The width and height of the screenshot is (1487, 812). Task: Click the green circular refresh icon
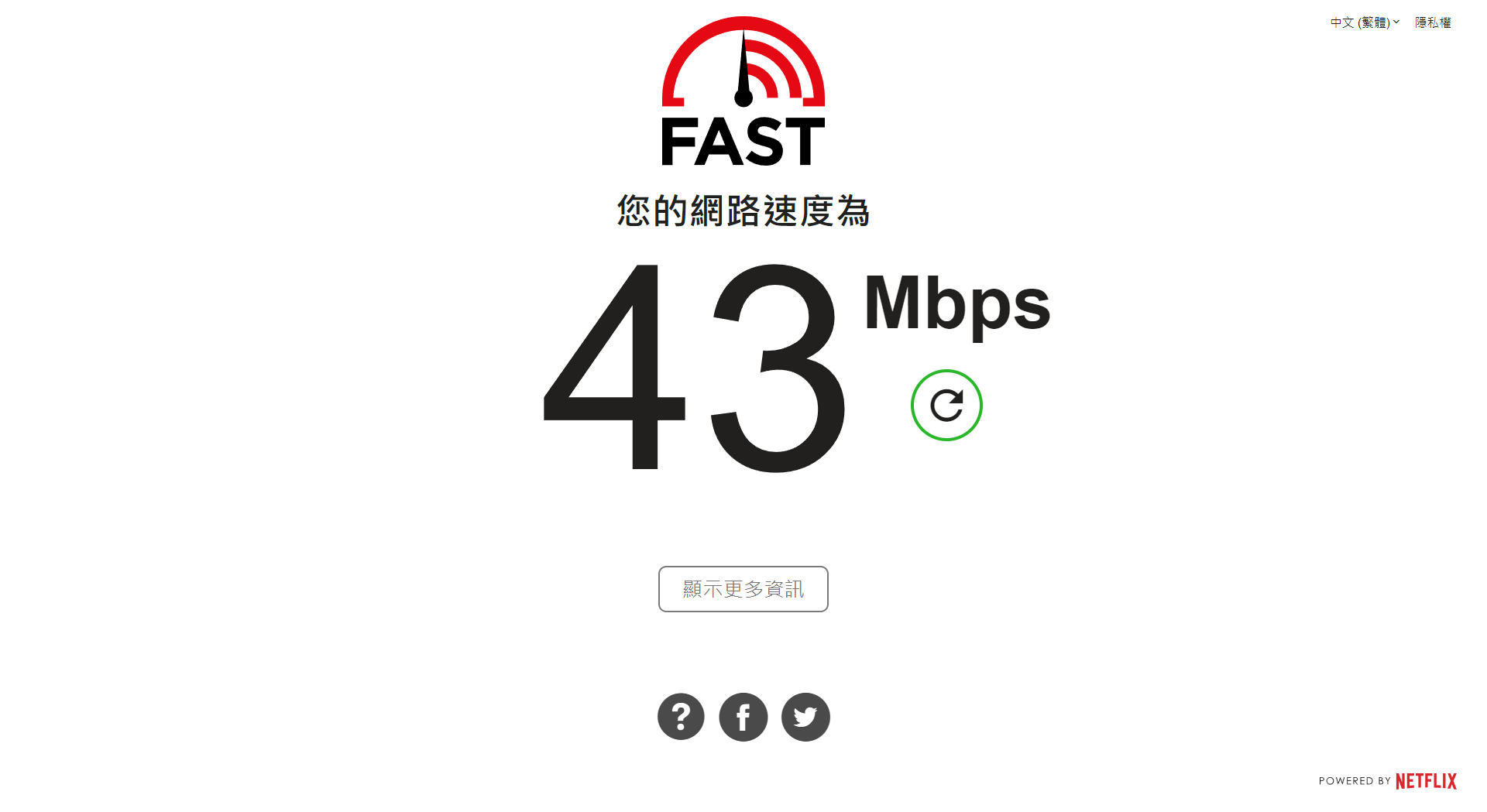point(946,405)
